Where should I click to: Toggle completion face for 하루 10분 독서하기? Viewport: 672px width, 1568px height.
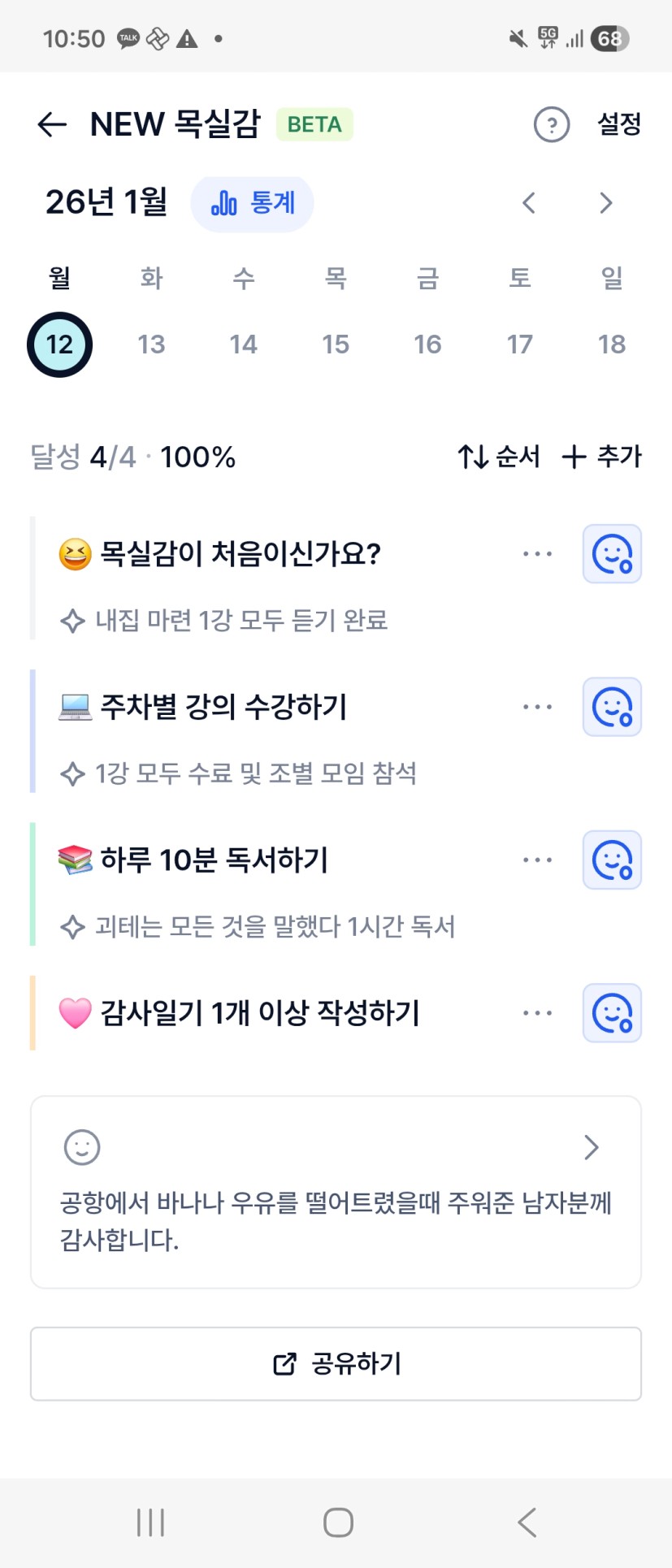(612, 860)
